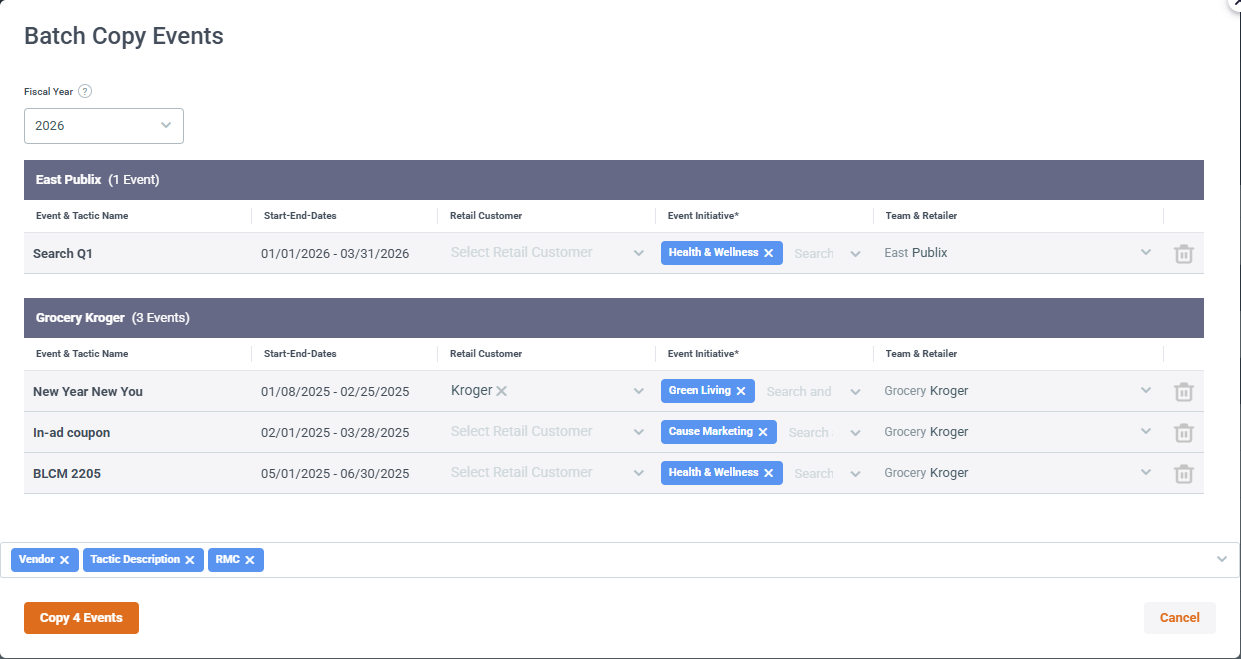1241x659 pixels.
Task: Click the Grocery Kroger group header
Action: click(x=614, y=318)
